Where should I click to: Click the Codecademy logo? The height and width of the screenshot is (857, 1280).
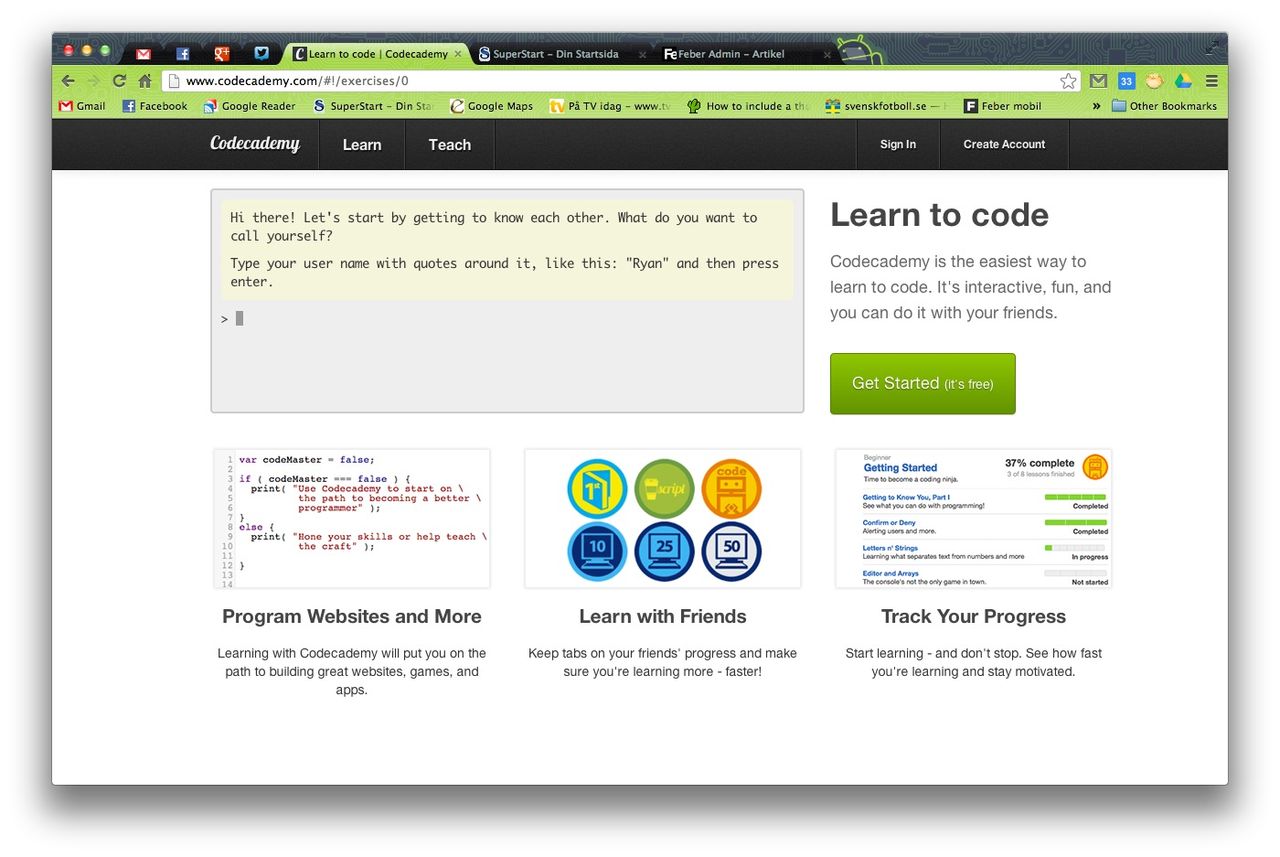tap(255, 143)
